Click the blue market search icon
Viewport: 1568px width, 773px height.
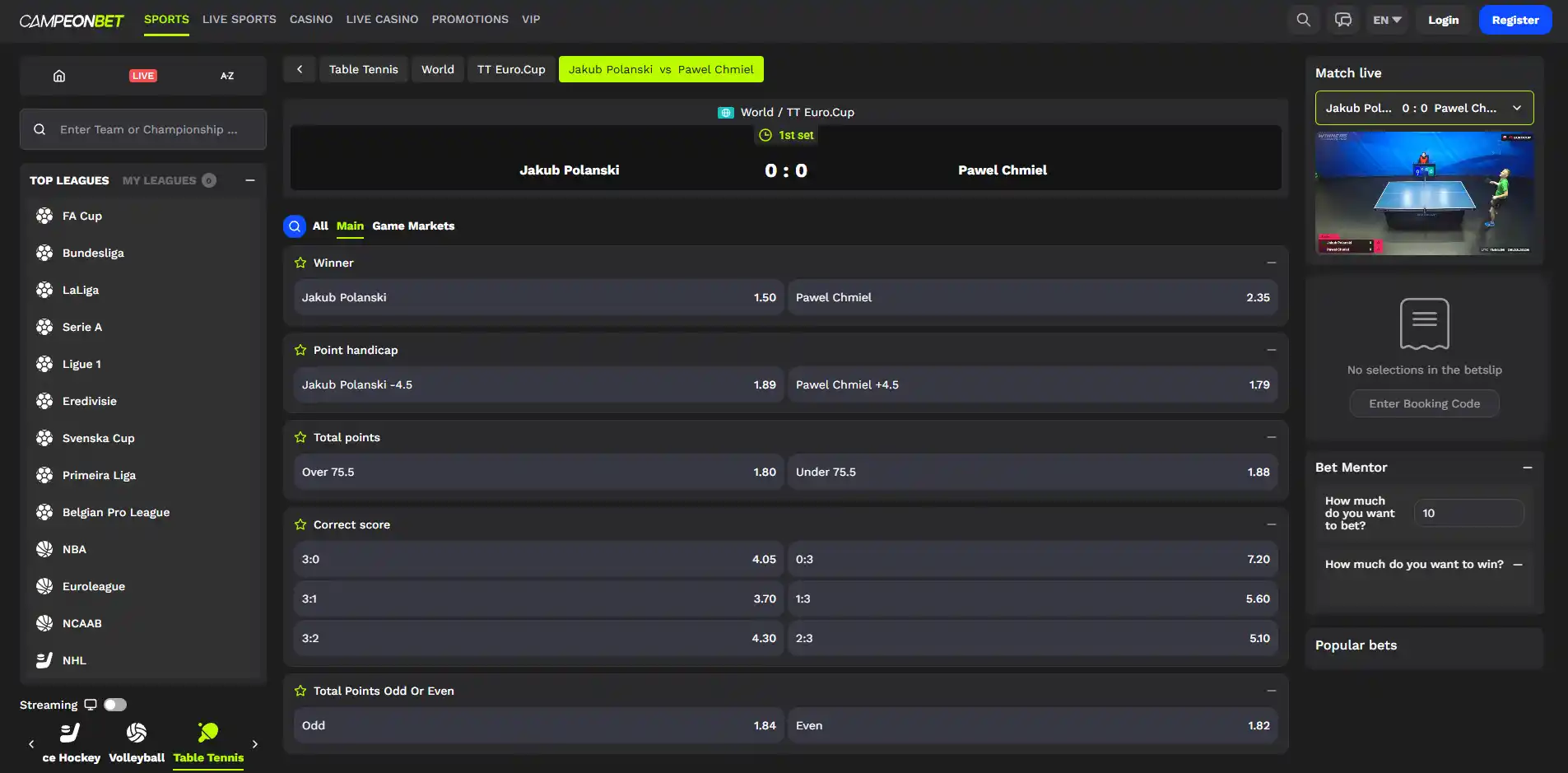point(295,226)
